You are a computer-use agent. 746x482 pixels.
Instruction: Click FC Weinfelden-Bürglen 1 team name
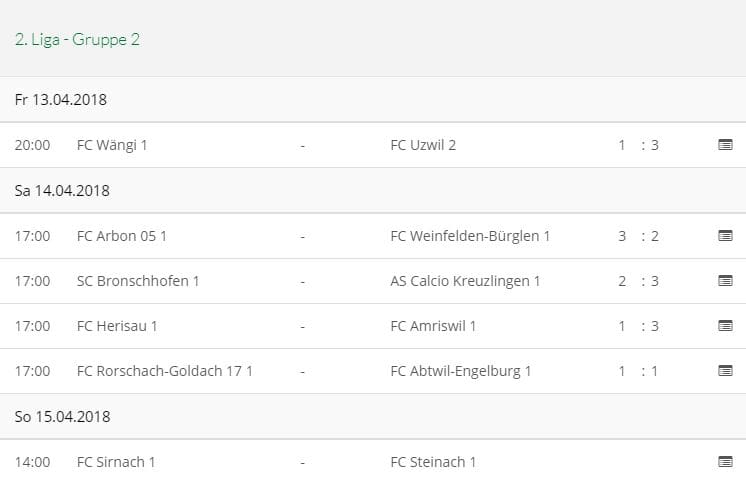coord(470,236)
